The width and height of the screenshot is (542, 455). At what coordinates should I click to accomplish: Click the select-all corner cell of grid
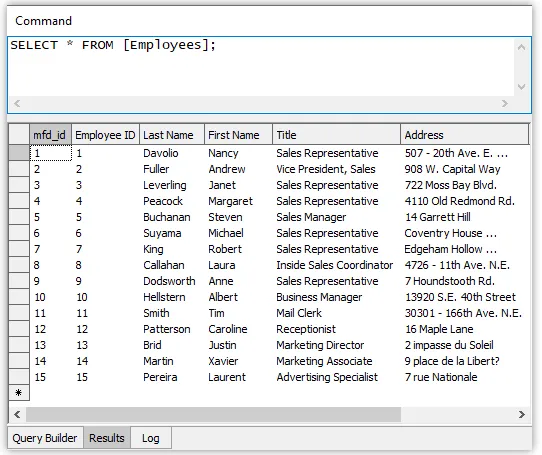coord(19,134)
